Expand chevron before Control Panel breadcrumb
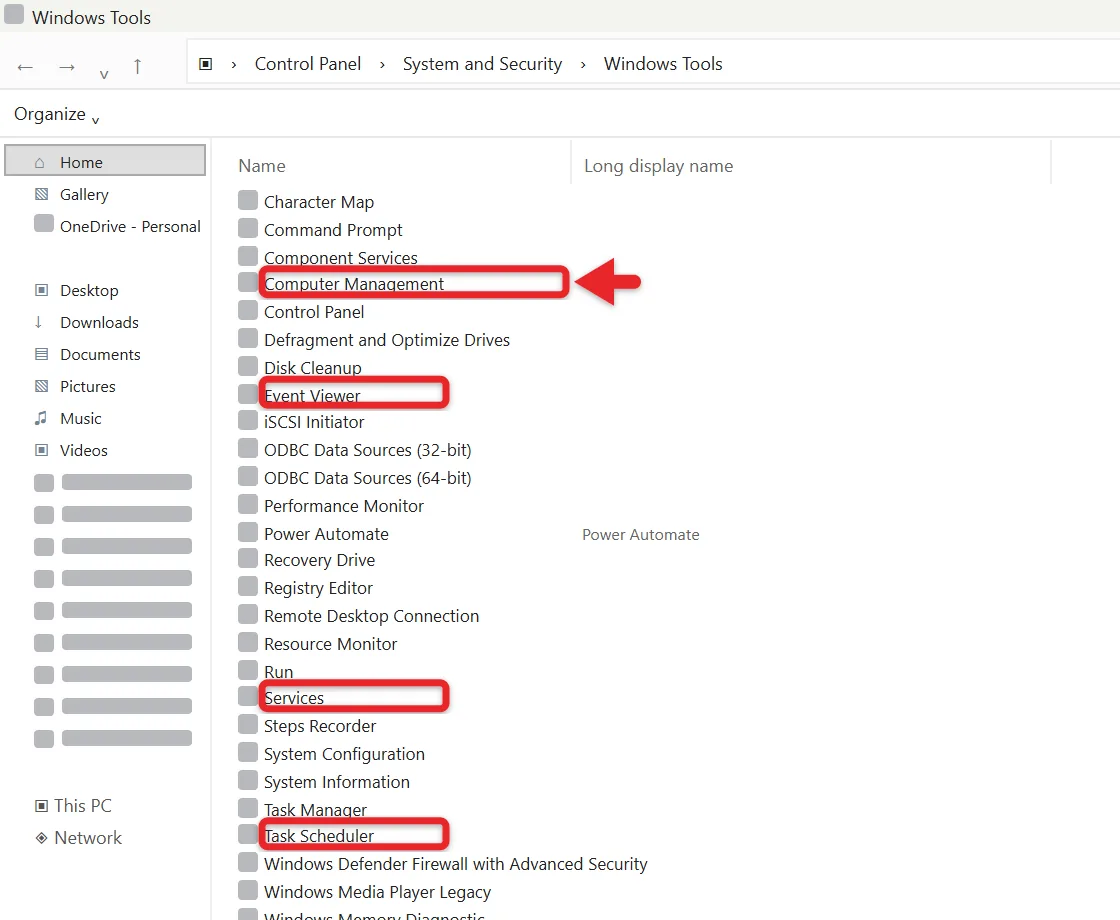This screenshot has height=920, width=1120. 234,65
